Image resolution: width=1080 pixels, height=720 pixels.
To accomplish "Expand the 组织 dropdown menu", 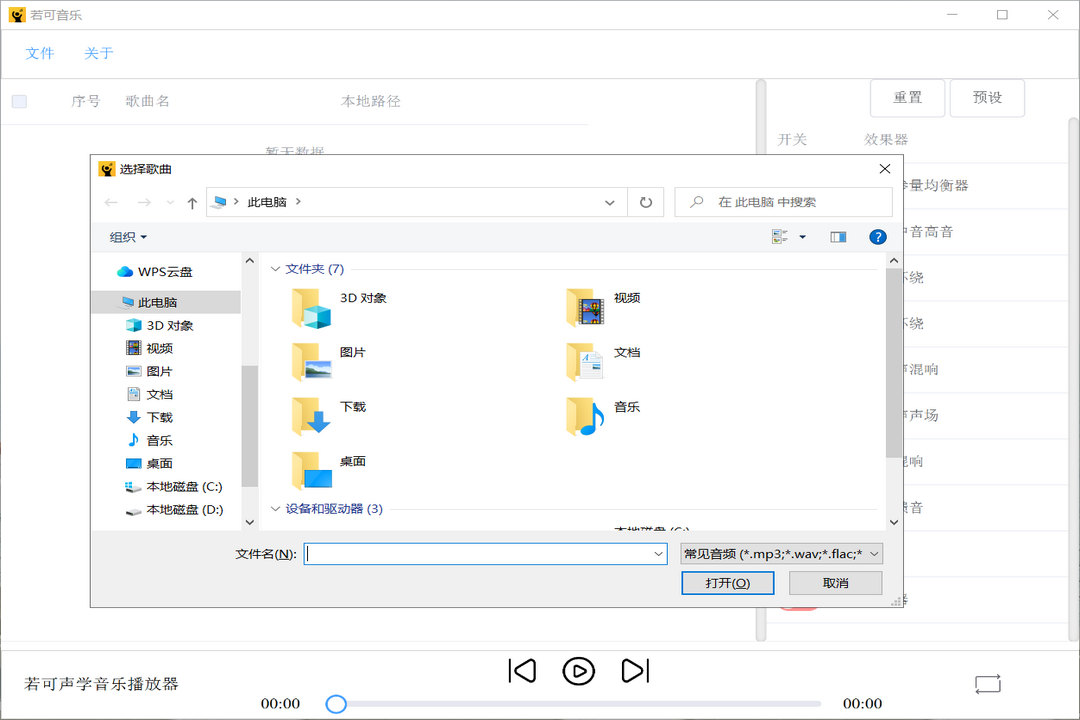I will click(124, 236).
